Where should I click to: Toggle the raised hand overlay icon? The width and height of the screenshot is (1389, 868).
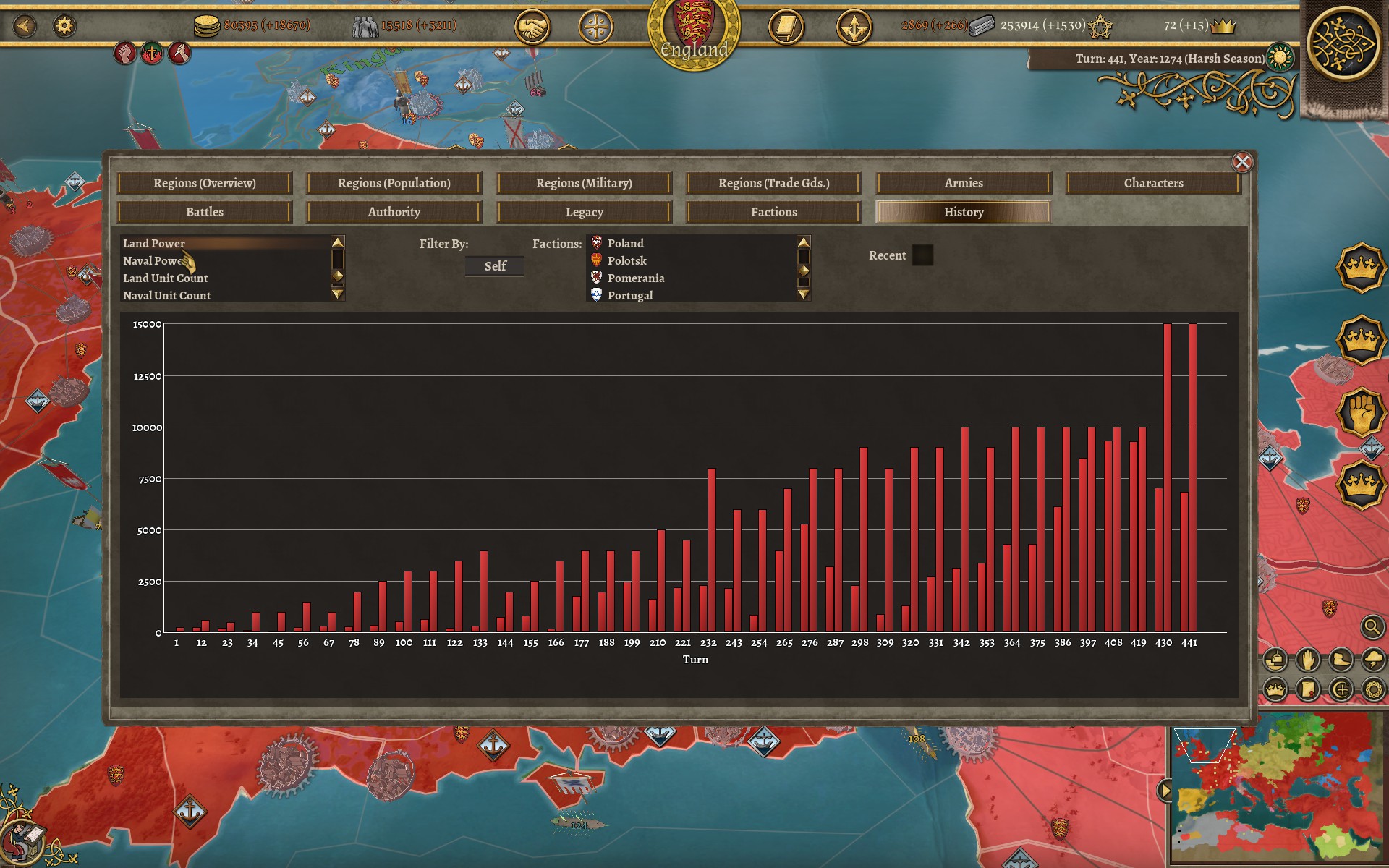coord(1308,660)
